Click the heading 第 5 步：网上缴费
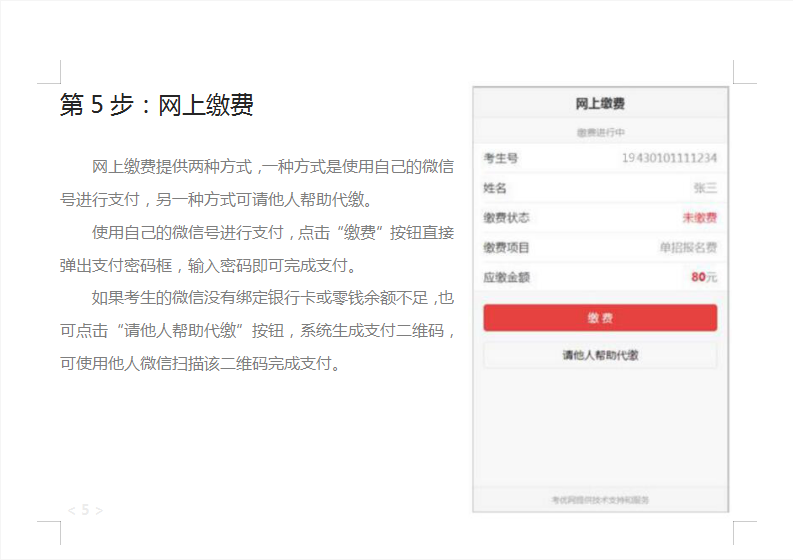The width and height of the screenshot is (793, 560). [x=157, y=105]
